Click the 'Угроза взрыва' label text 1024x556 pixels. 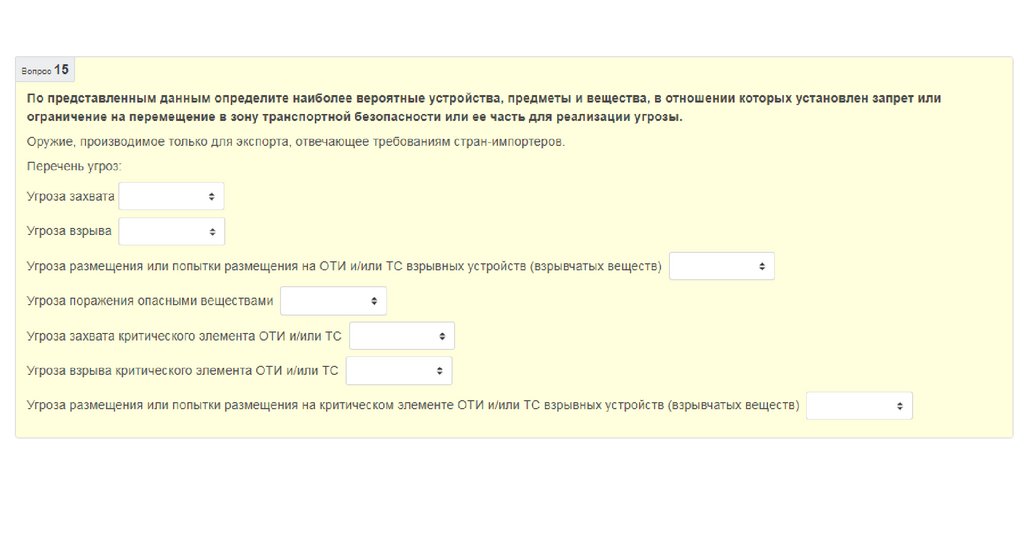point(69,232)
